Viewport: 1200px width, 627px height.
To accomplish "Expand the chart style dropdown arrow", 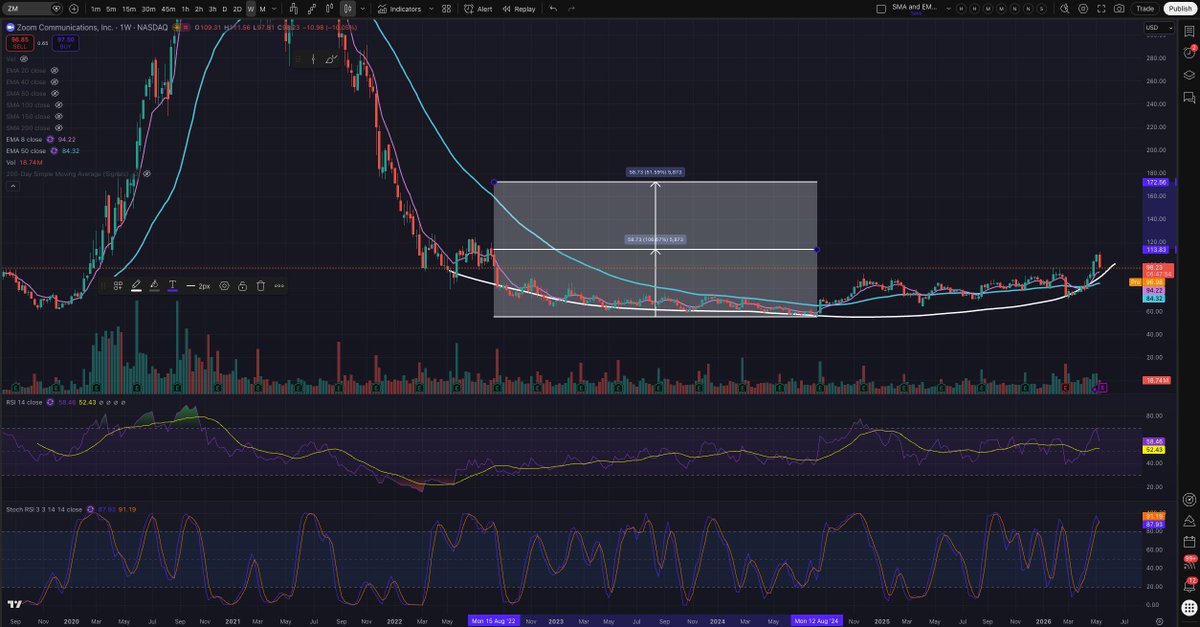I will coord(362,9).
